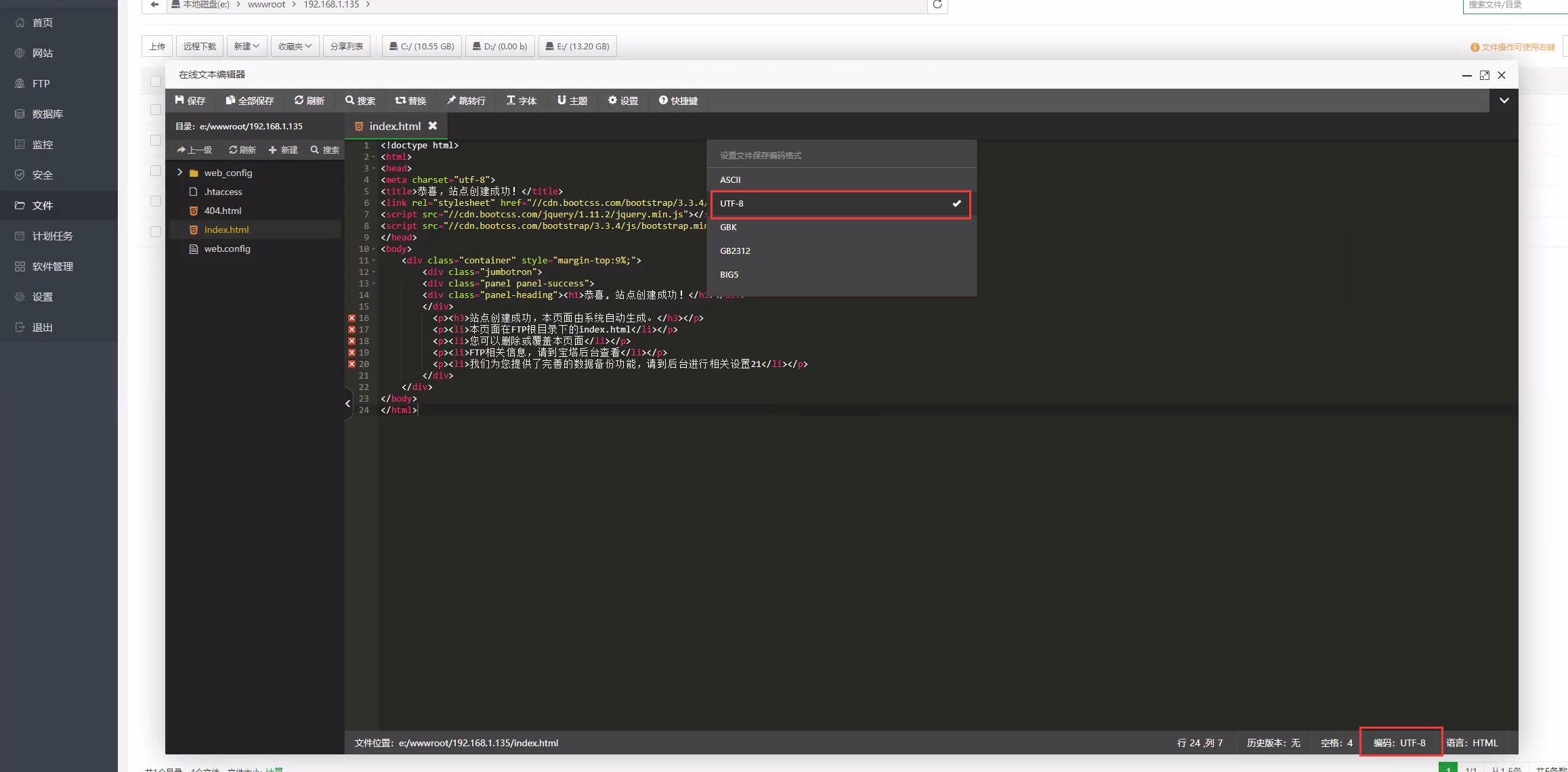Open web.config in the file tree
The width and height of the screenshot is (1568, 772).
pos(227,249)
